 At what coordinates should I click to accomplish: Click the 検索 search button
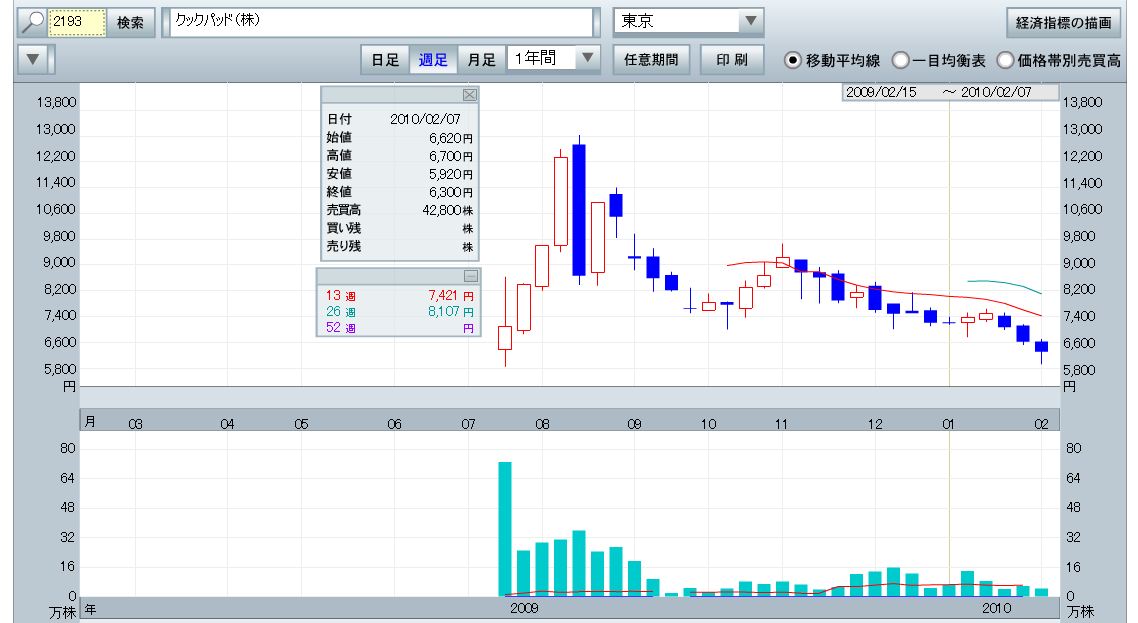[x=130, y=22]
